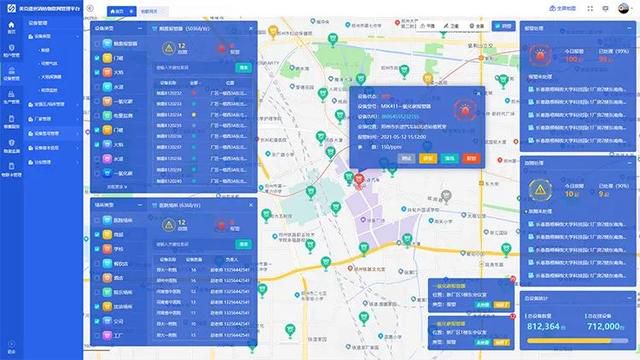Open the user avatar menu

(x=623, y=8)
